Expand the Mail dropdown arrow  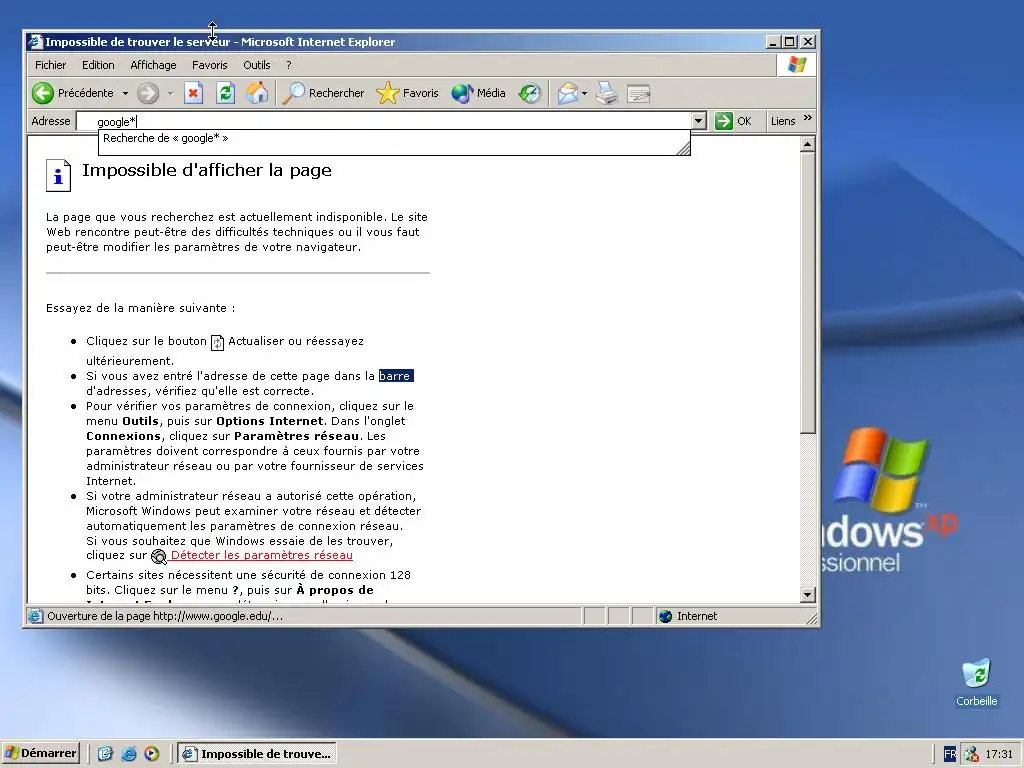pyautogui.click(x=584, y=93)
